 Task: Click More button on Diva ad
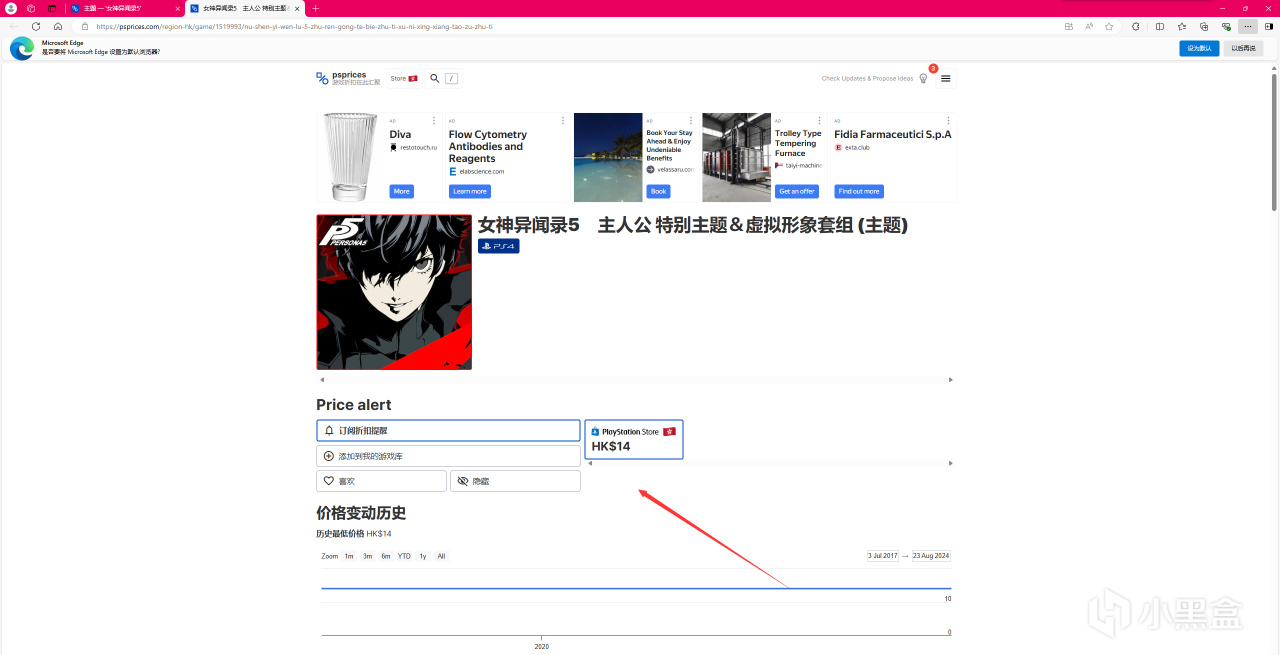click(x=401, y=191)
